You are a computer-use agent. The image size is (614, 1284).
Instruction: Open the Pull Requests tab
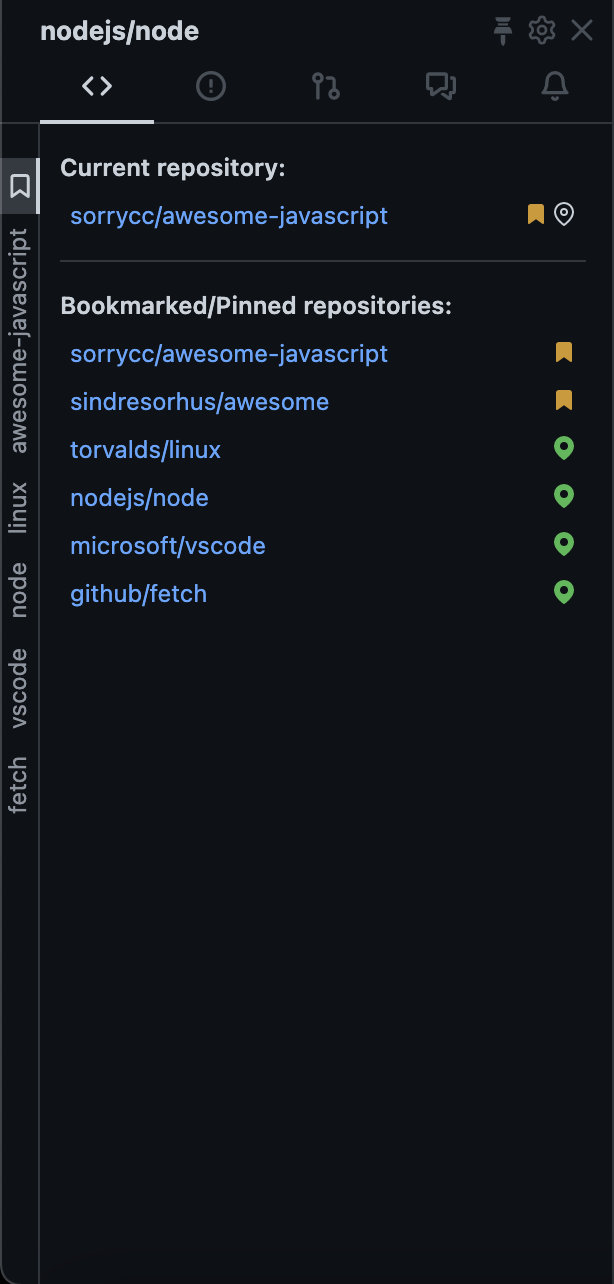(x=326, y=87)
